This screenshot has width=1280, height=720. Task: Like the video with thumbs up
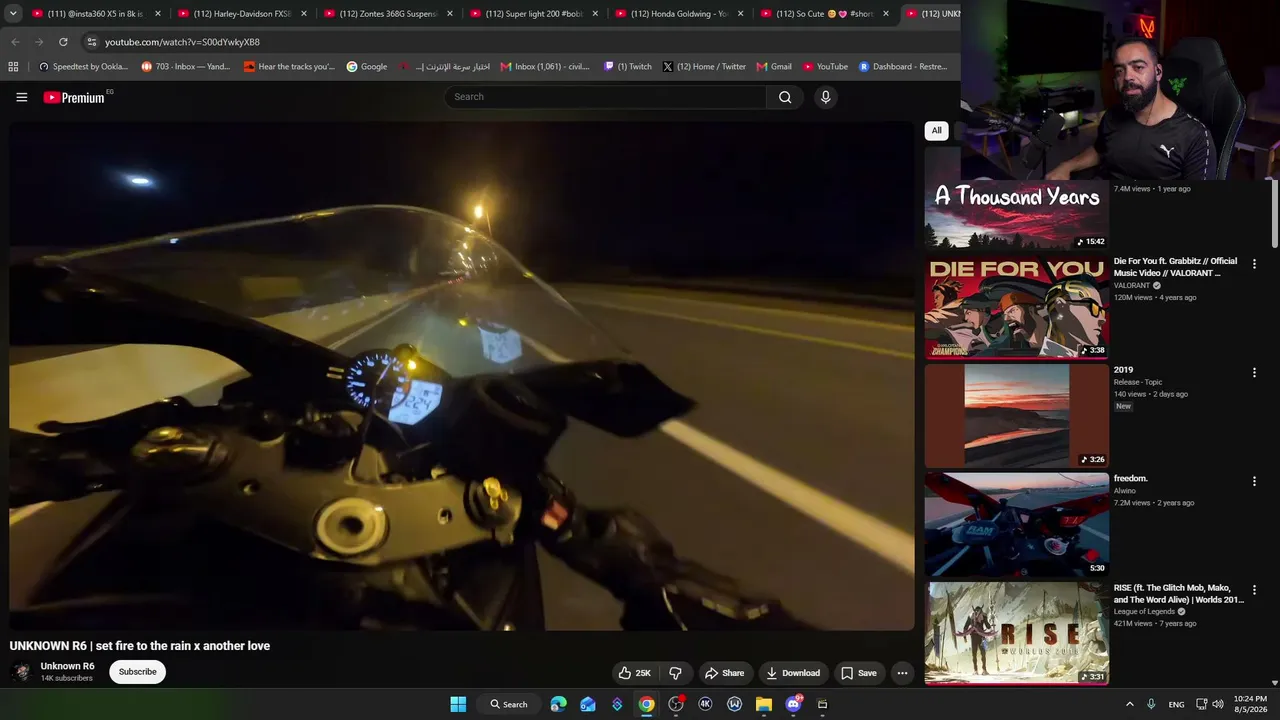click(x=634, y=673)
